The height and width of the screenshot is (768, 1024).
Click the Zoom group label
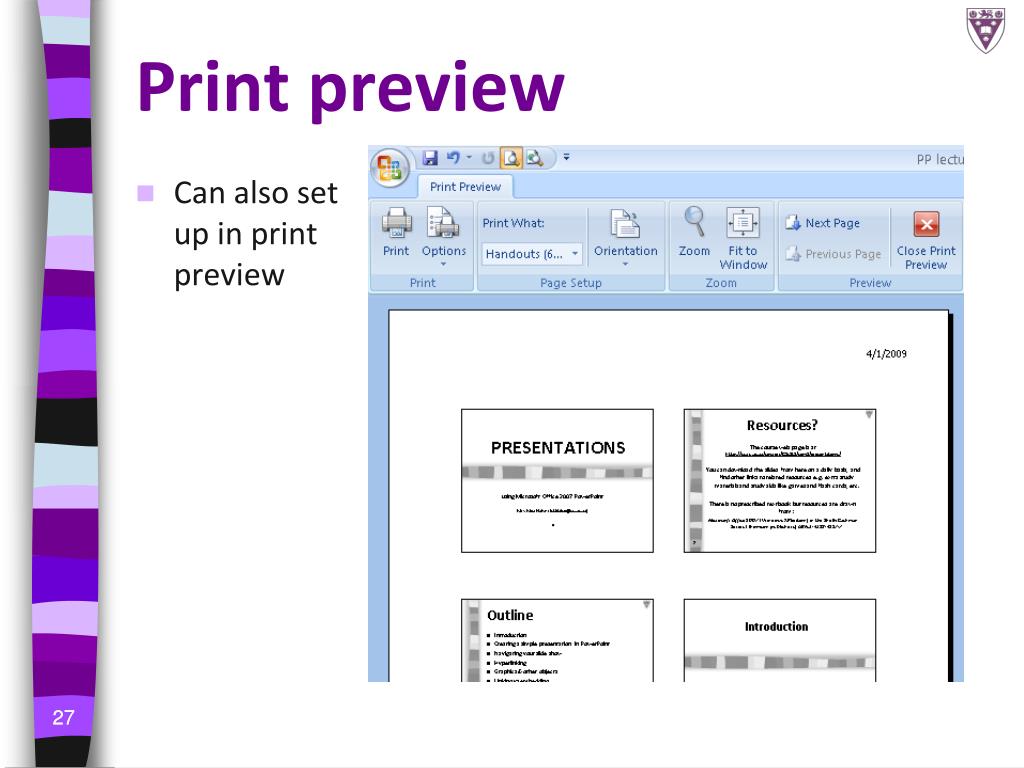click(x=721, y=283)
